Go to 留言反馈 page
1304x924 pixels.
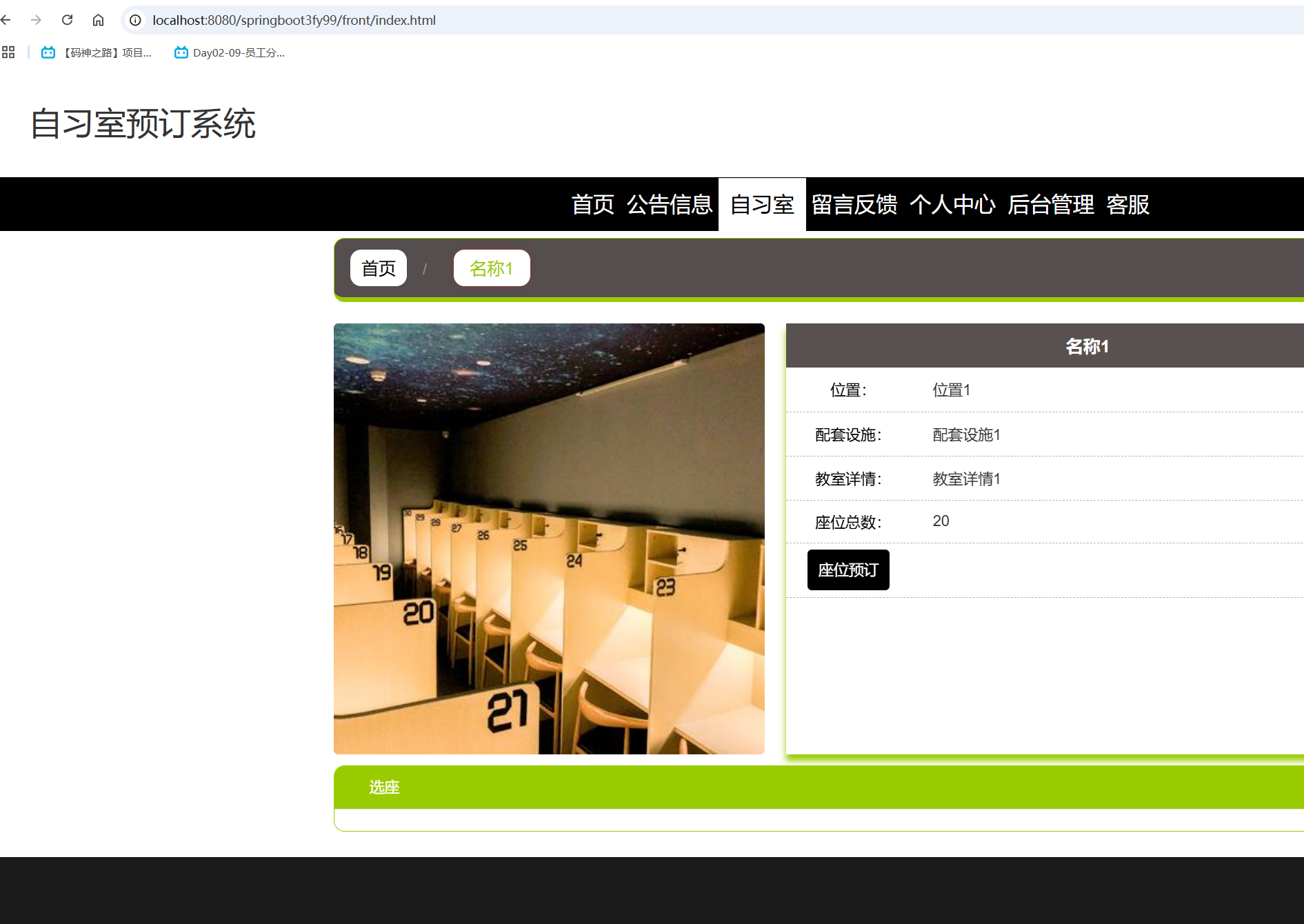point(854,204)
